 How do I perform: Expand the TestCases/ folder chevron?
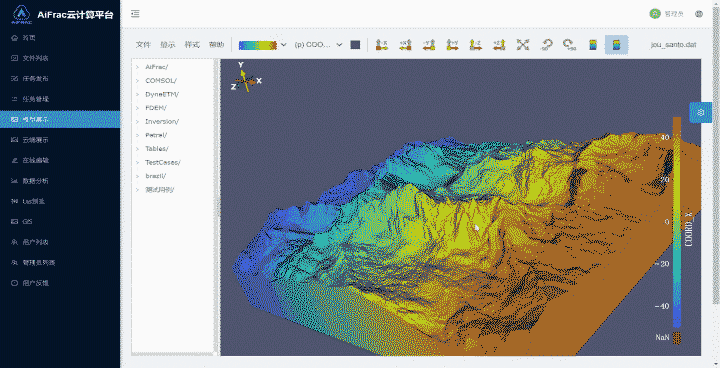coord(137,162)
